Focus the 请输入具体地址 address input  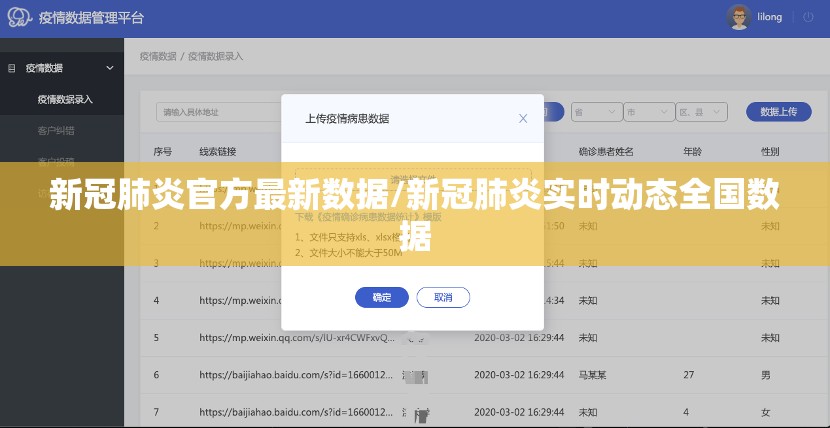219,112
